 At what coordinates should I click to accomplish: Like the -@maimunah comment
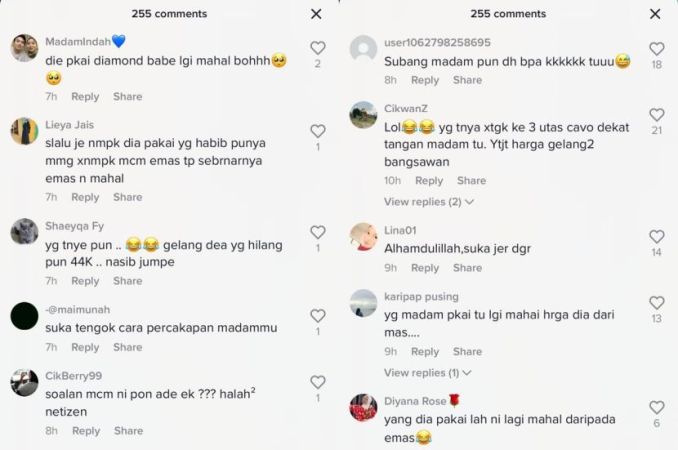pos(318,316)
